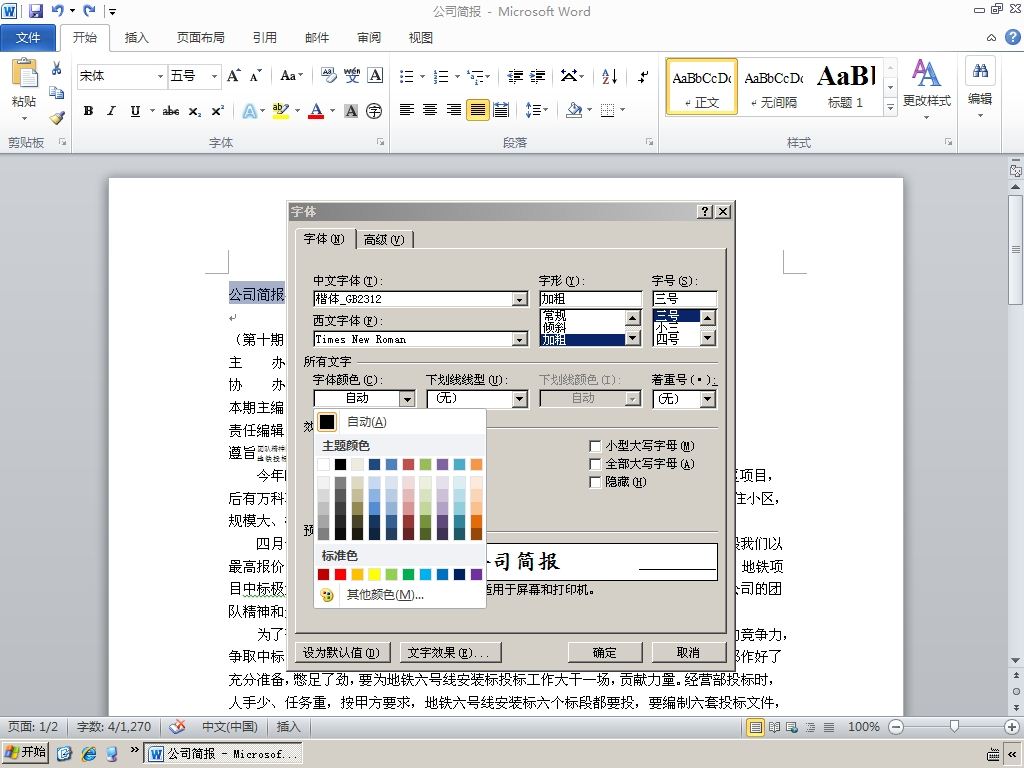Pick the black theme color swatch
This screenshot has height=768, width=1024.
[340, 464]
